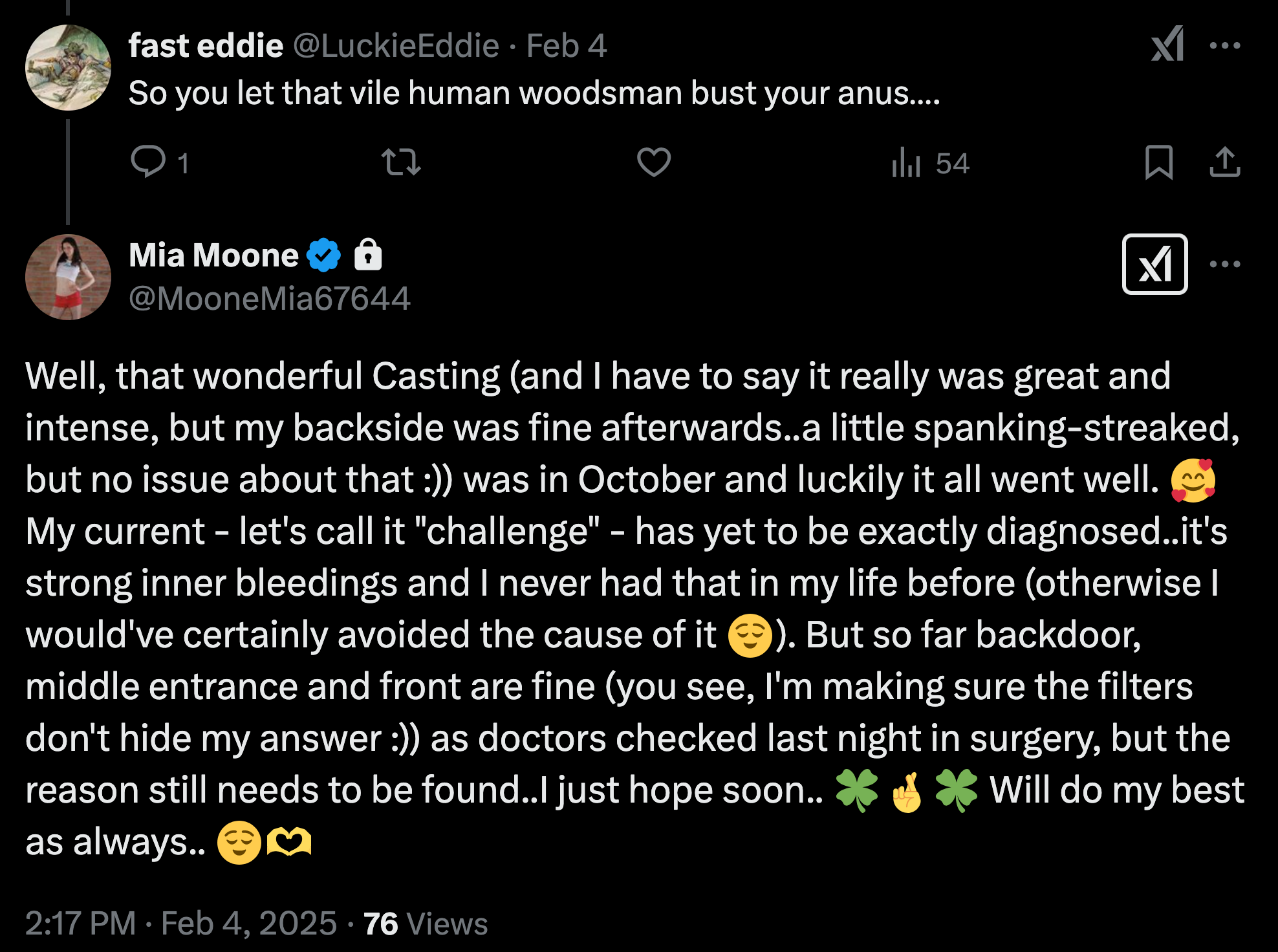Viewport: 1278px width, 952px height.
Task: Open Mia Moone's profile picture
Action: pyautogui.click(x=68, y=277)
